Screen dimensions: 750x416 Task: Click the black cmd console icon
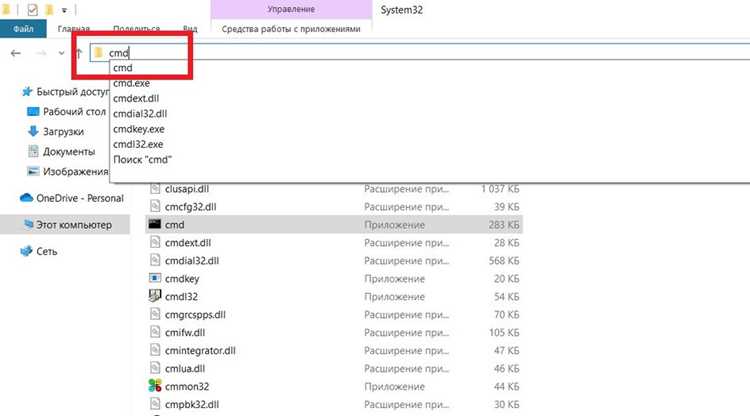[x=154, y=224]
